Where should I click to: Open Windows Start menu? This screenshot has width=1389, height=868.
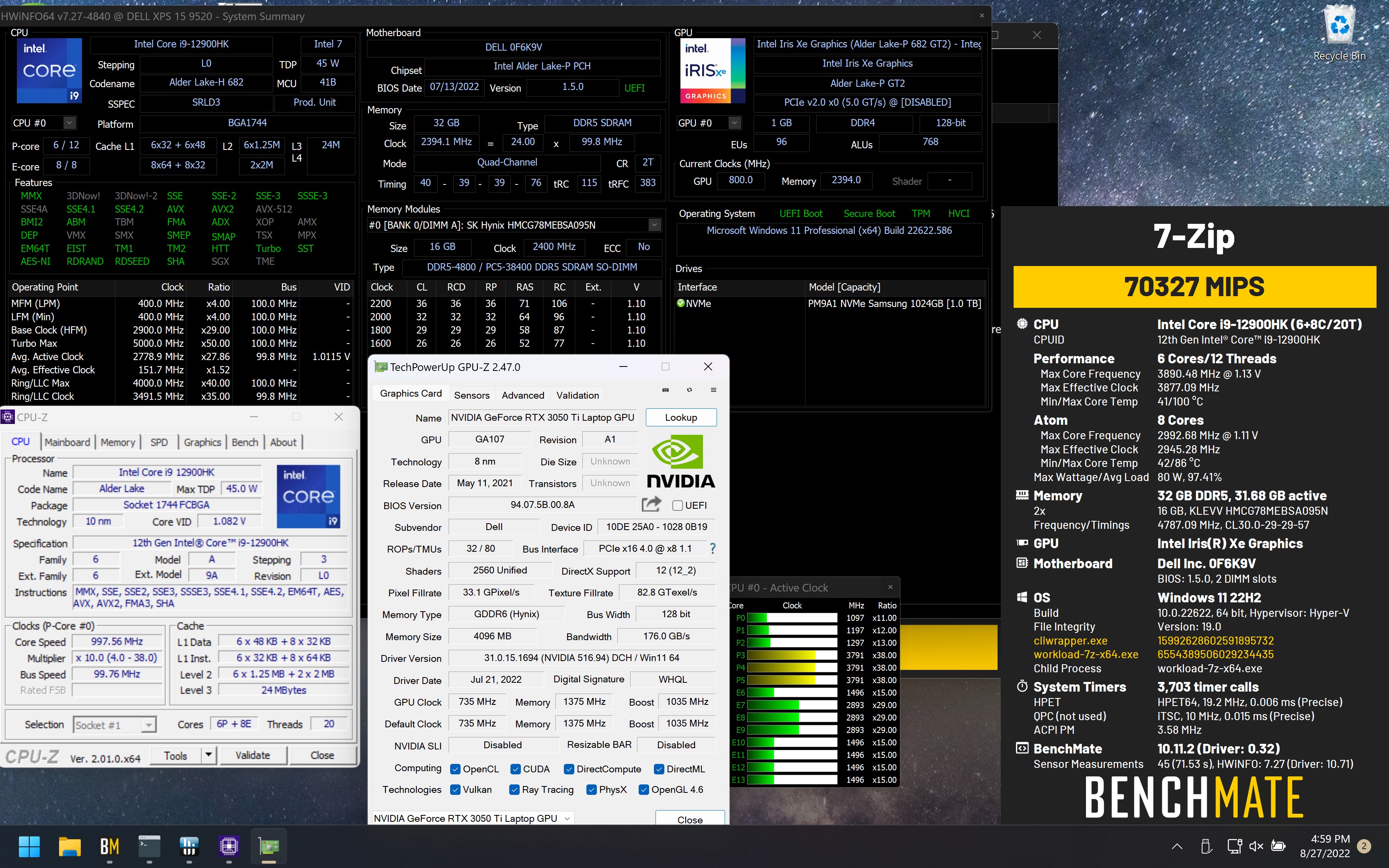(x=29, y=846)
